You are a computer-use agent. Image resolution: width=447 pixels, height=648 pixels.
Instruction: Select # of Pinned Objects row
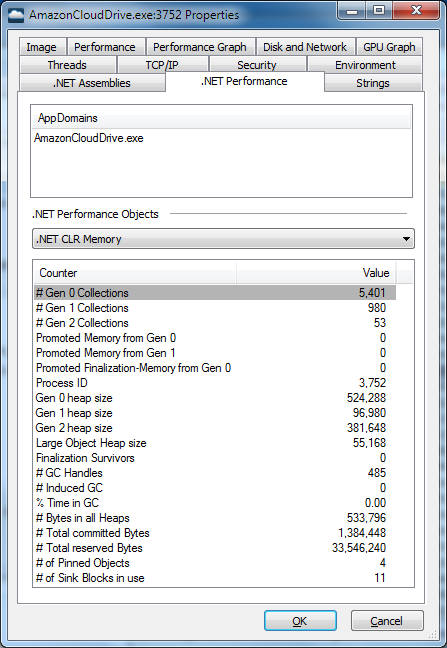215,563
